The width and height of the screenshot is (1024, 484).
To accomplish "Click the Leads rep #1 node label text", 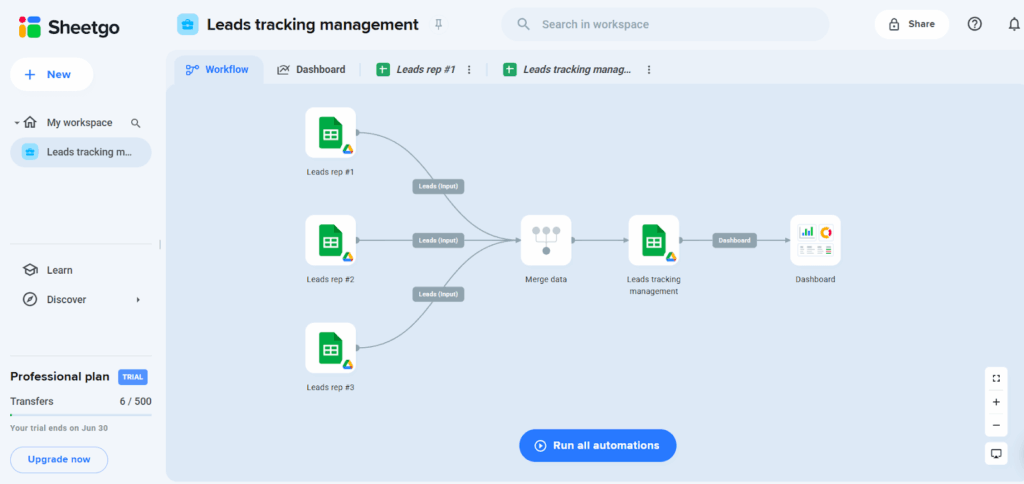I will (330, 172).
